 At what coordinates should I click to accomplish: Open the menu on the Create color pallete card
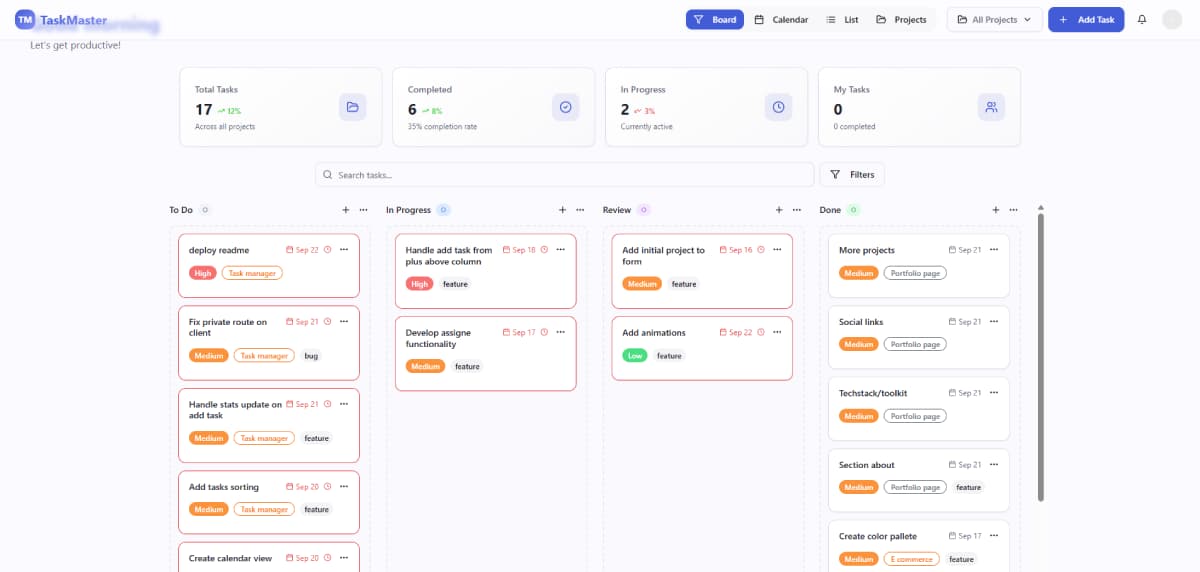click(x=994, y=536)
